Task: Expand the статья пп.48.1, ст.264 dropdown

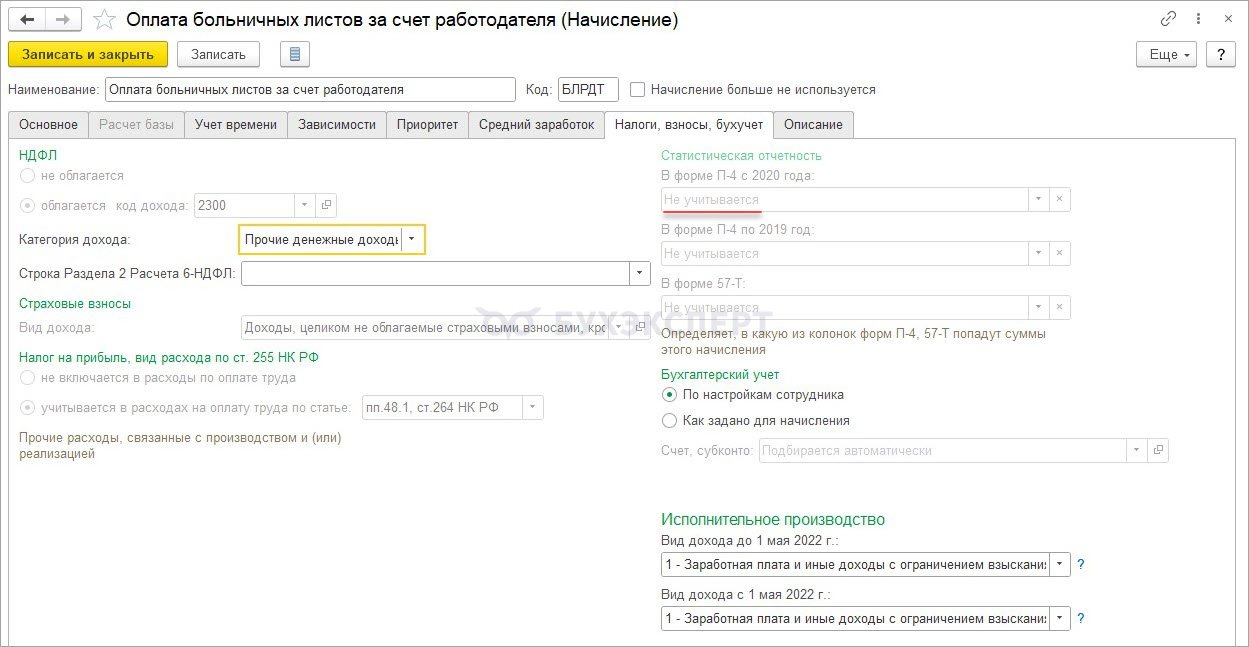Action: click(533, 408)
